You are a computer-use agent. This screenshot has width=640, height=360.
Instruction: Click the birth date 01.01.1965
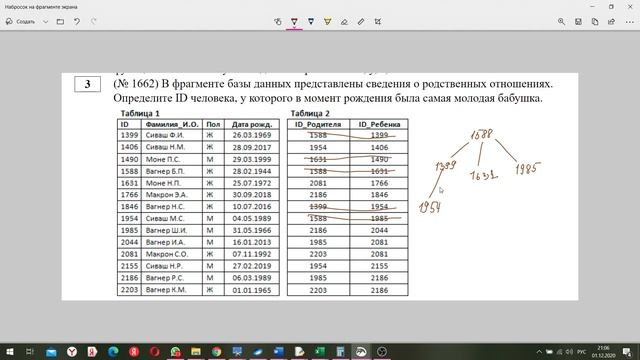(252, 290)
